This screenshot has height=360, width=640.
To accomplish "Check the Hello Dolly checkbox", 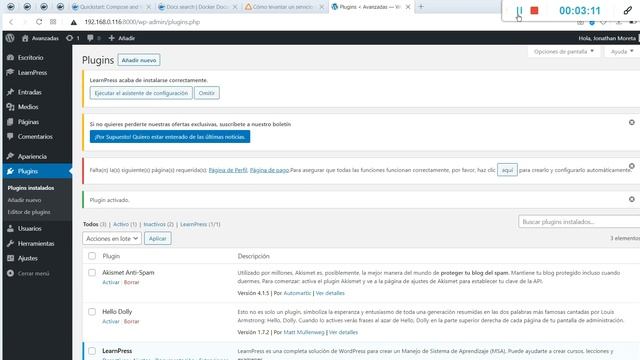I will point(92,311).
